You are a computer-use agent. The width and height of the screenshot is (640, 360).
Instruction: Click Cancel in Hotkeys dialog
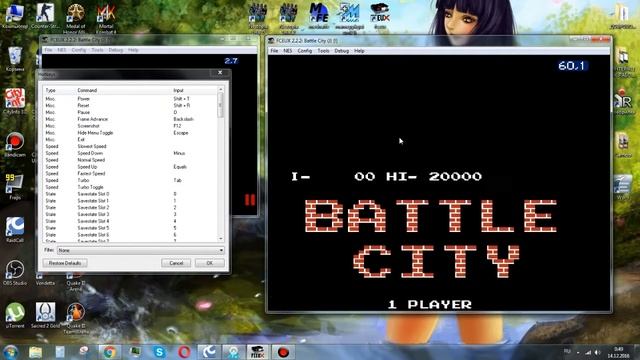click(x=176, y=263)
